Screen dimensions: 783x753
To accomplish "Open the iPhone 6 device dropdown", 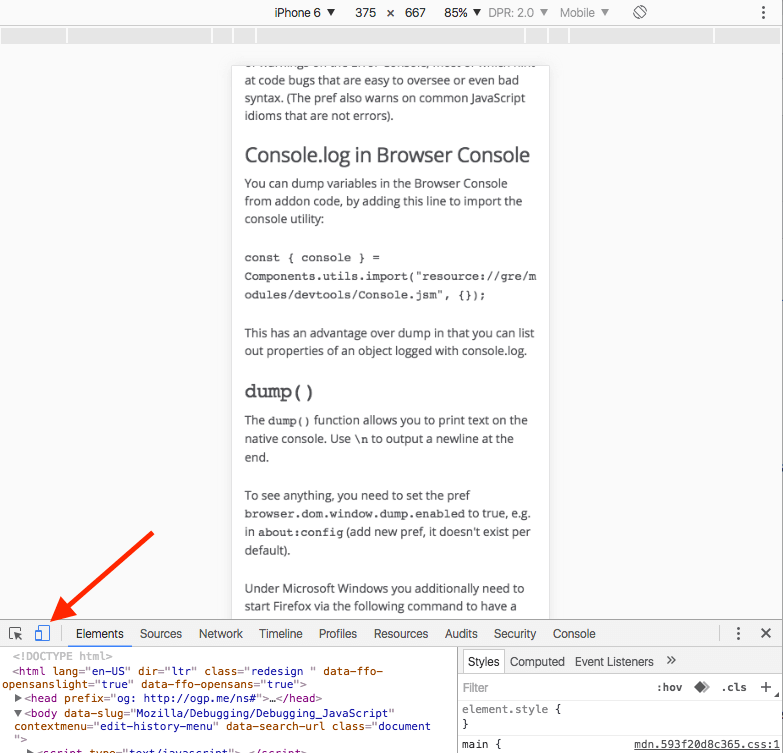I will [305, 12].
